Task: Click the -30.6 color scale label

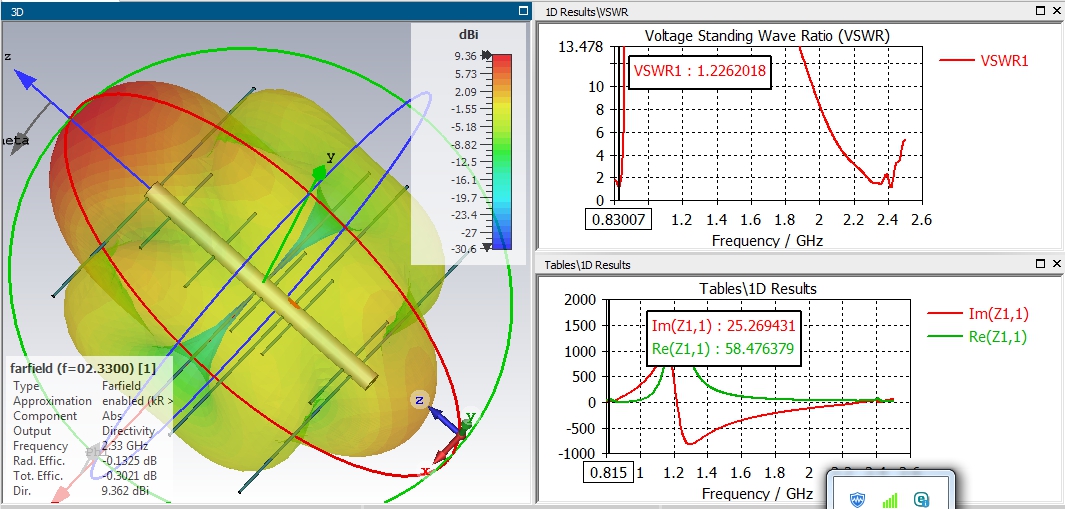Action: coord(463,249)
